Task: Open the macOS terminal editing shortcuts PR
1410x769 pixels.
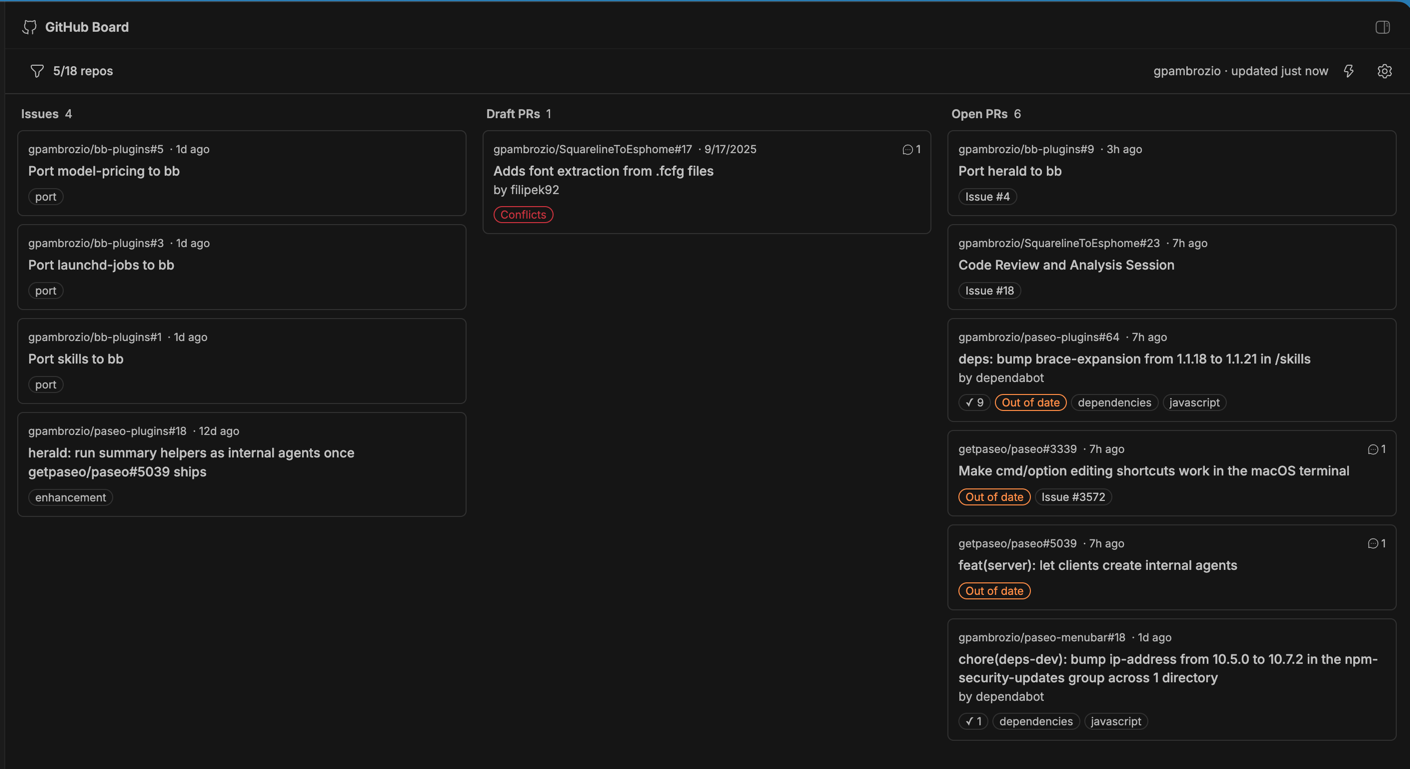Action: [1154, 471]
